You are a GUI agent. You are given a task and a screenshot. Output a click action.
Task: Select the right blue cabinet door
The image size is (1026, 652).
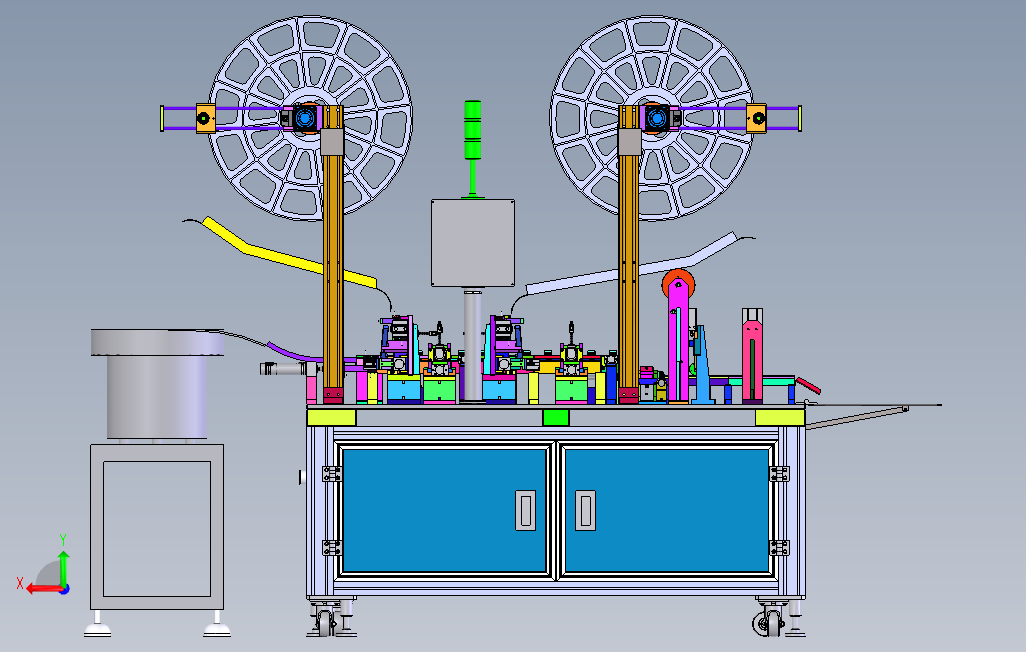click(x=667, y=511)
